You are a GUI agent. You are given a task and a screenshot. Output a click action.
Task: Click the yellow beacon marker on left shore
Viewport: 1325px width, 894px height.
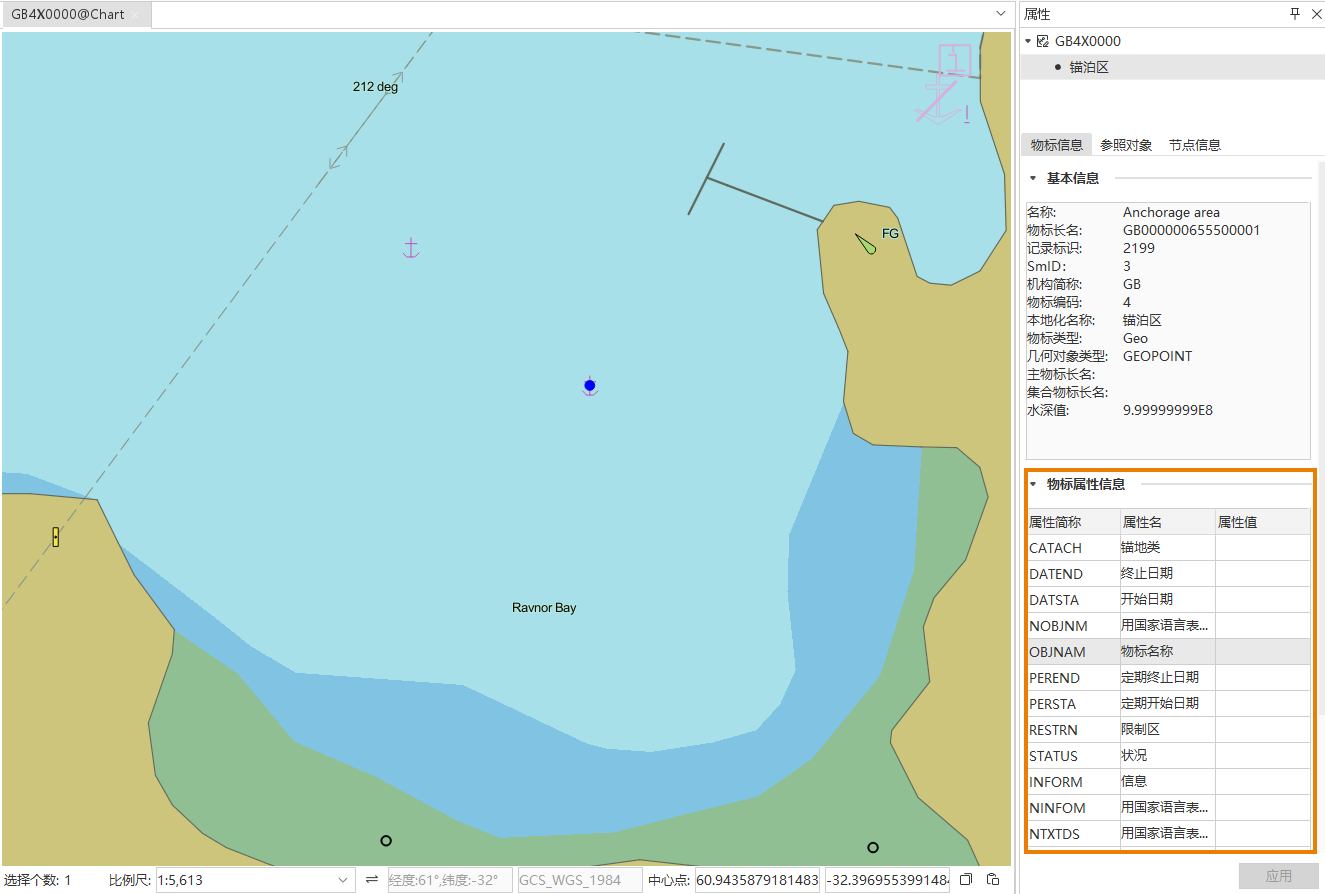click(x=56, y=537)
